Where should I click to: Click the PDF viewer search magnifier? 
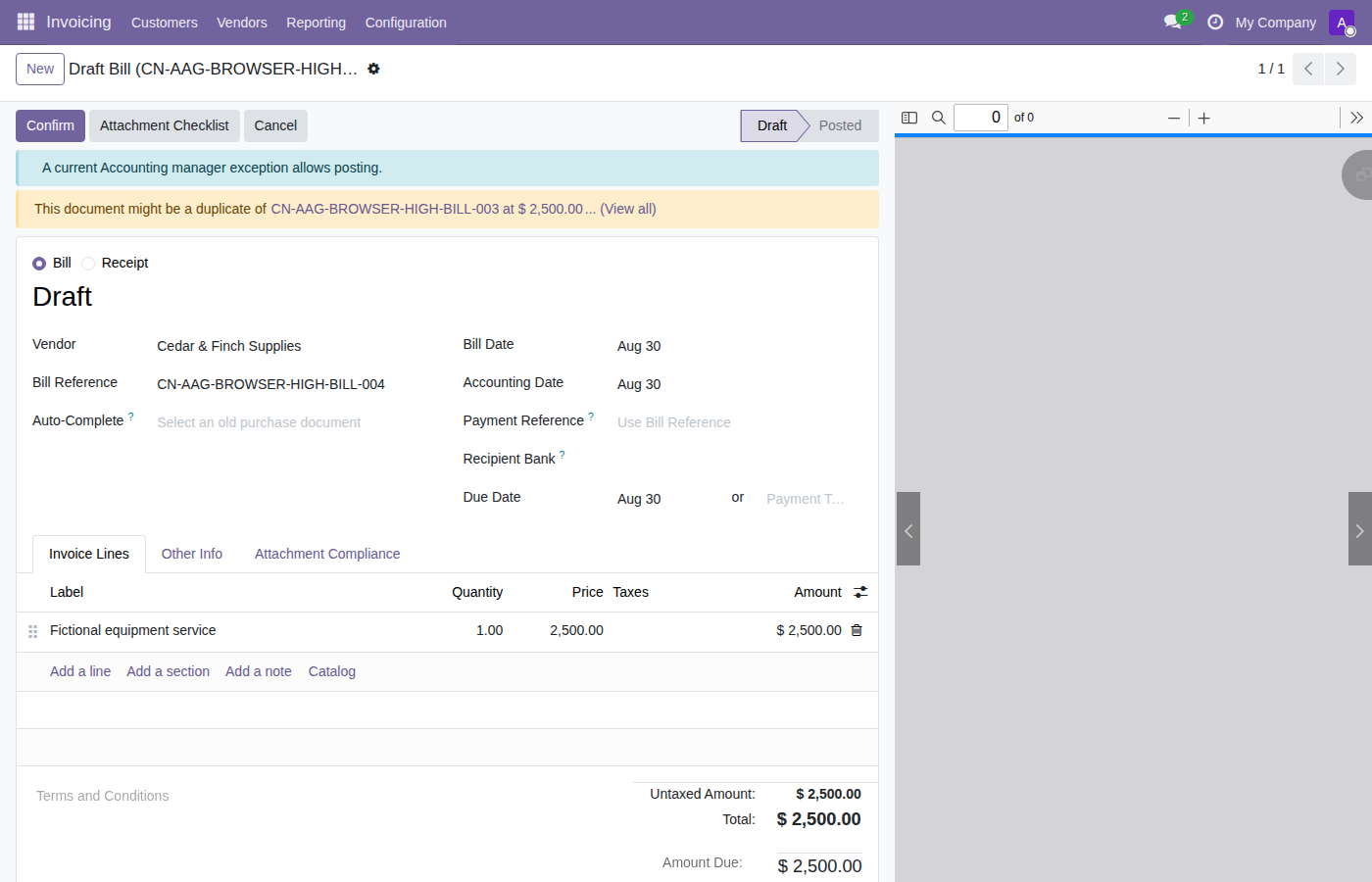[939, 118]
